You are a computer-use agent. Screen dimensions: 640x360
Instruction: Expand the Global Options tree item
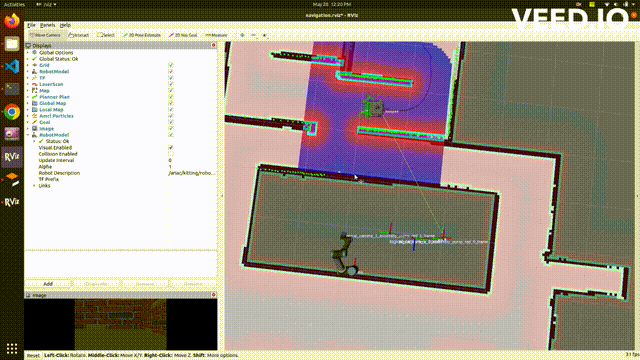(28, 53)
